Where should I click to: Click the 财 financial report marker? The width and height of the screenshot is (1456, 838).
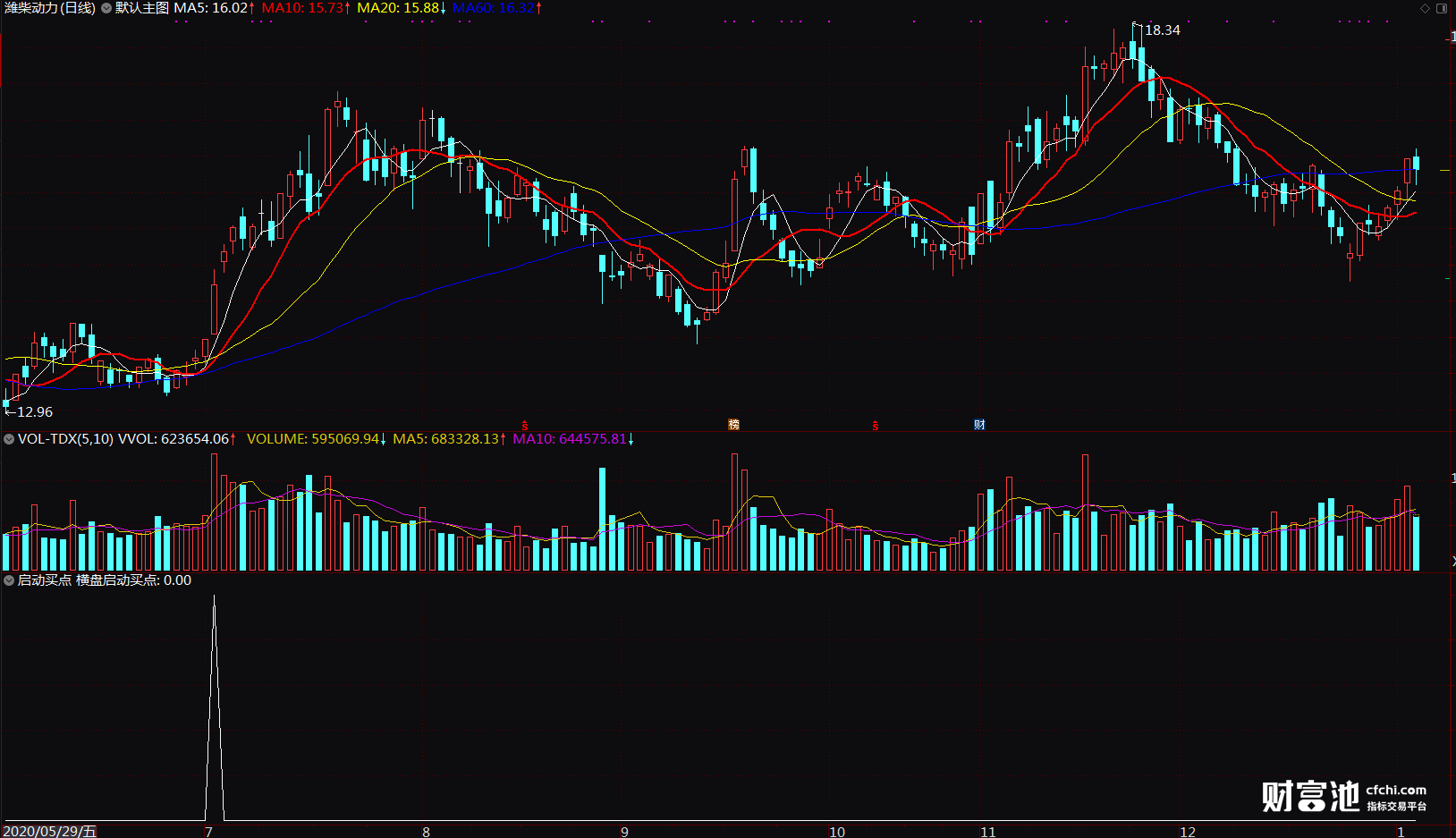pyautogui.click(x=979, y=425)
